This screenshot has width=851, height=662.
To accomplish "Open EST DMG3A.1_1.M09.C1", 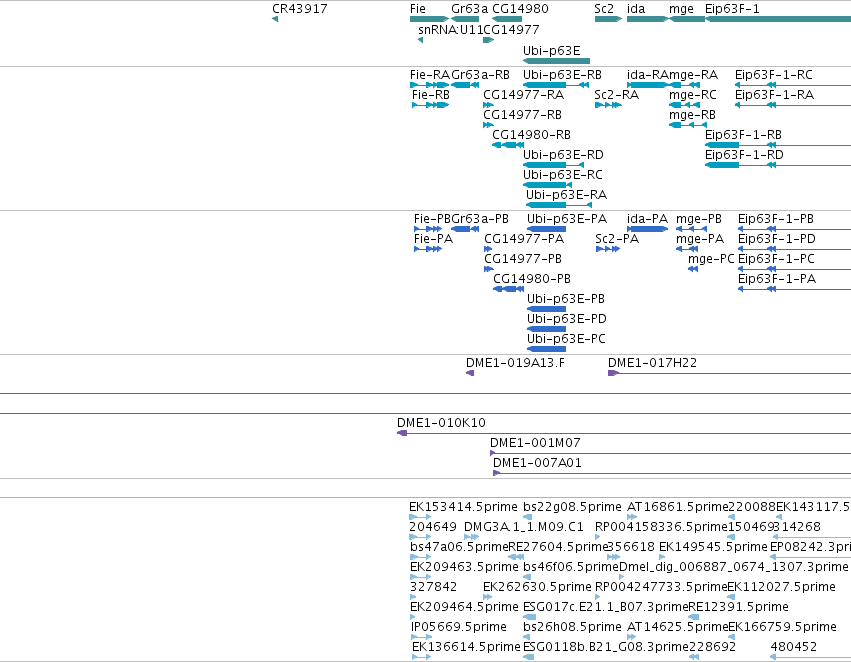I will click(x=471, y=537).
